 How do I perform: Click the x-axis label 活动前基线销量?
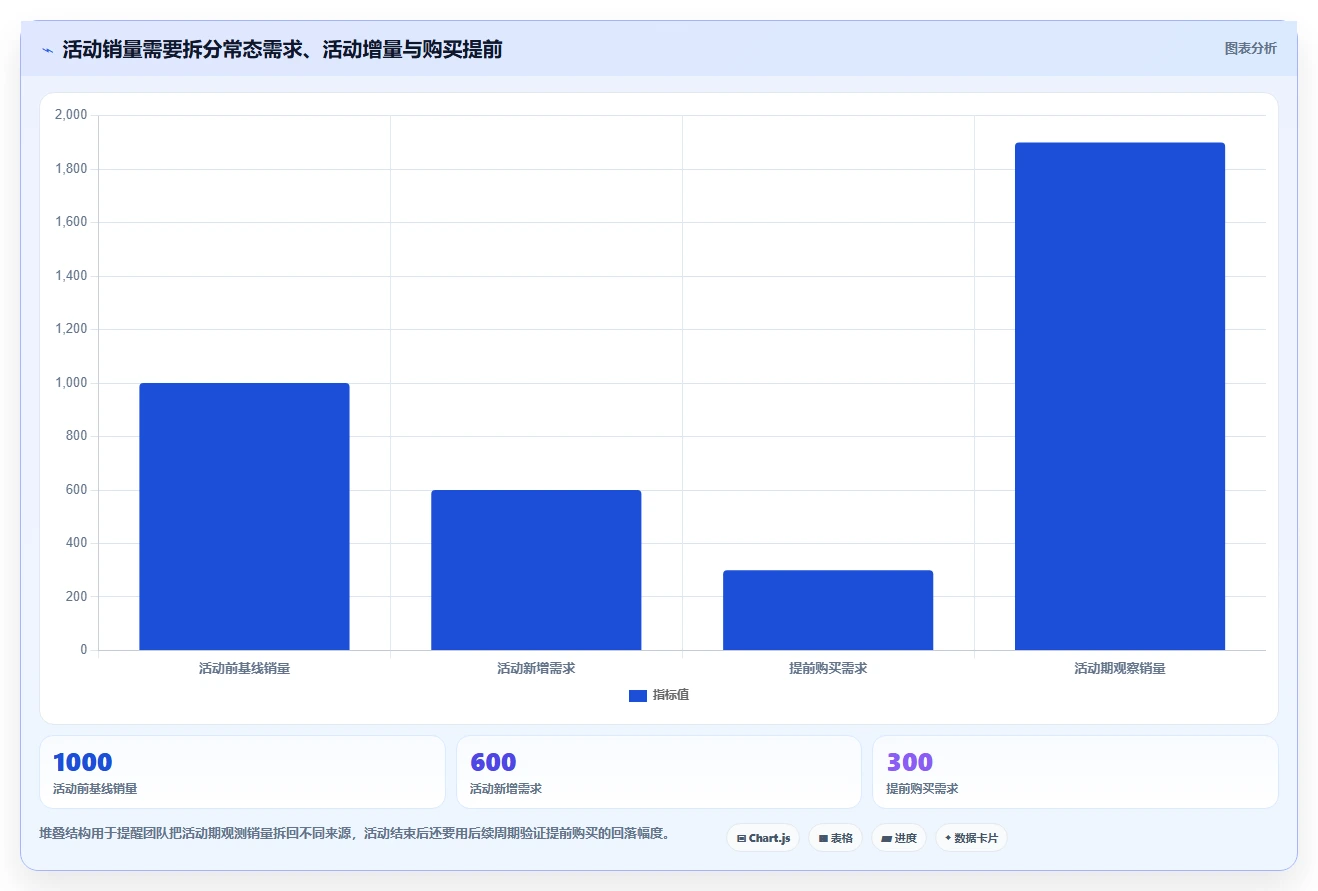244,669
